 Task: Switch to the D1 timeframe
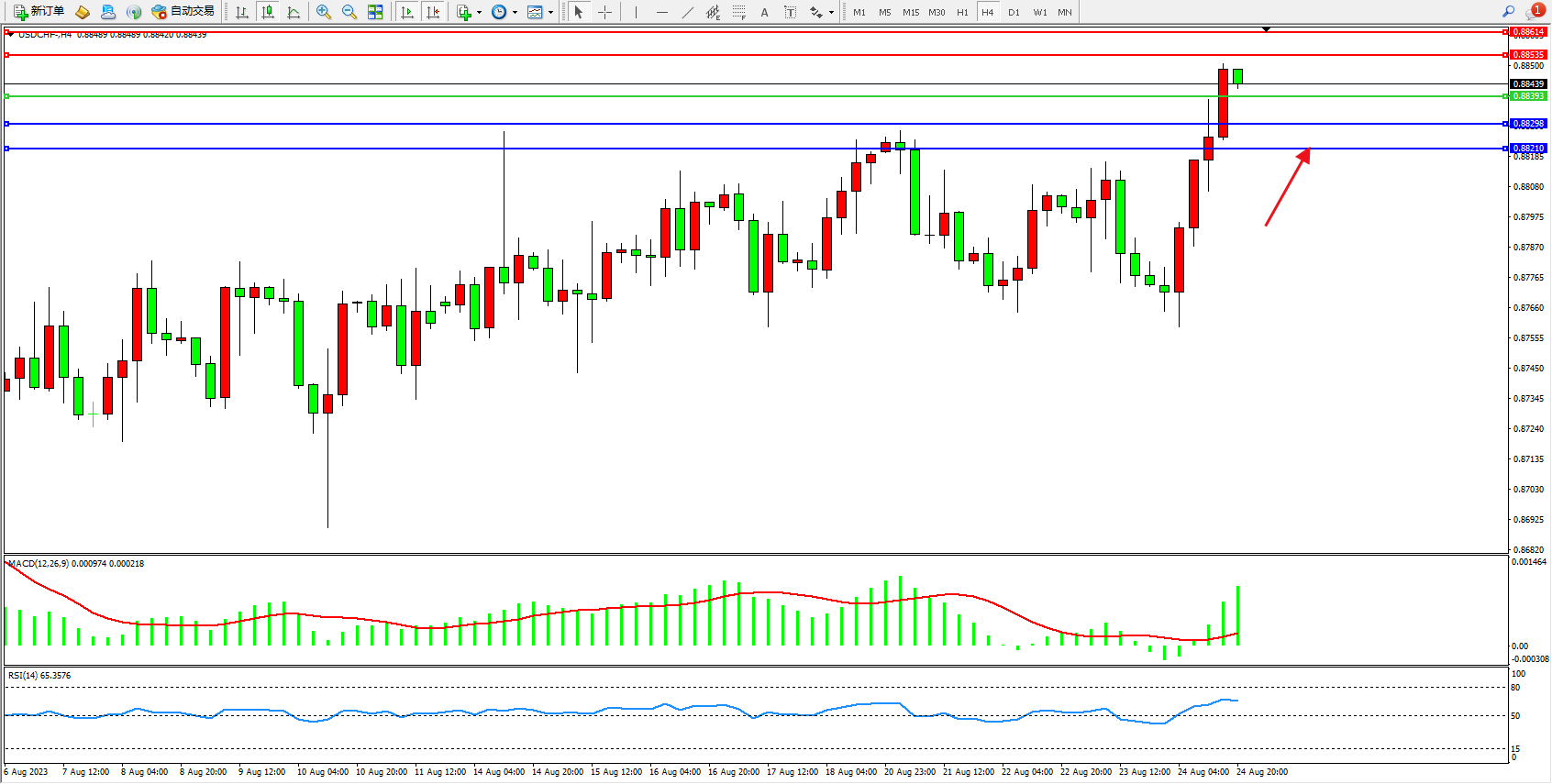click(1014, 12)
